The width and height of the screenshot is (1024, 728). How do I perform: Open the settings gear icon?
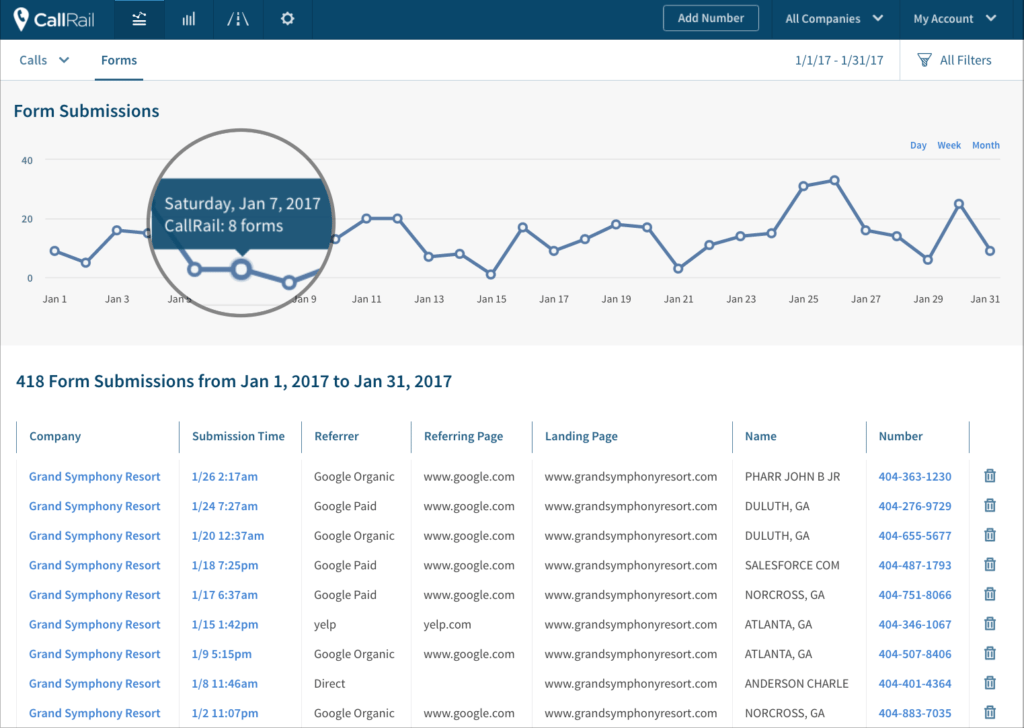pos(287,18)
